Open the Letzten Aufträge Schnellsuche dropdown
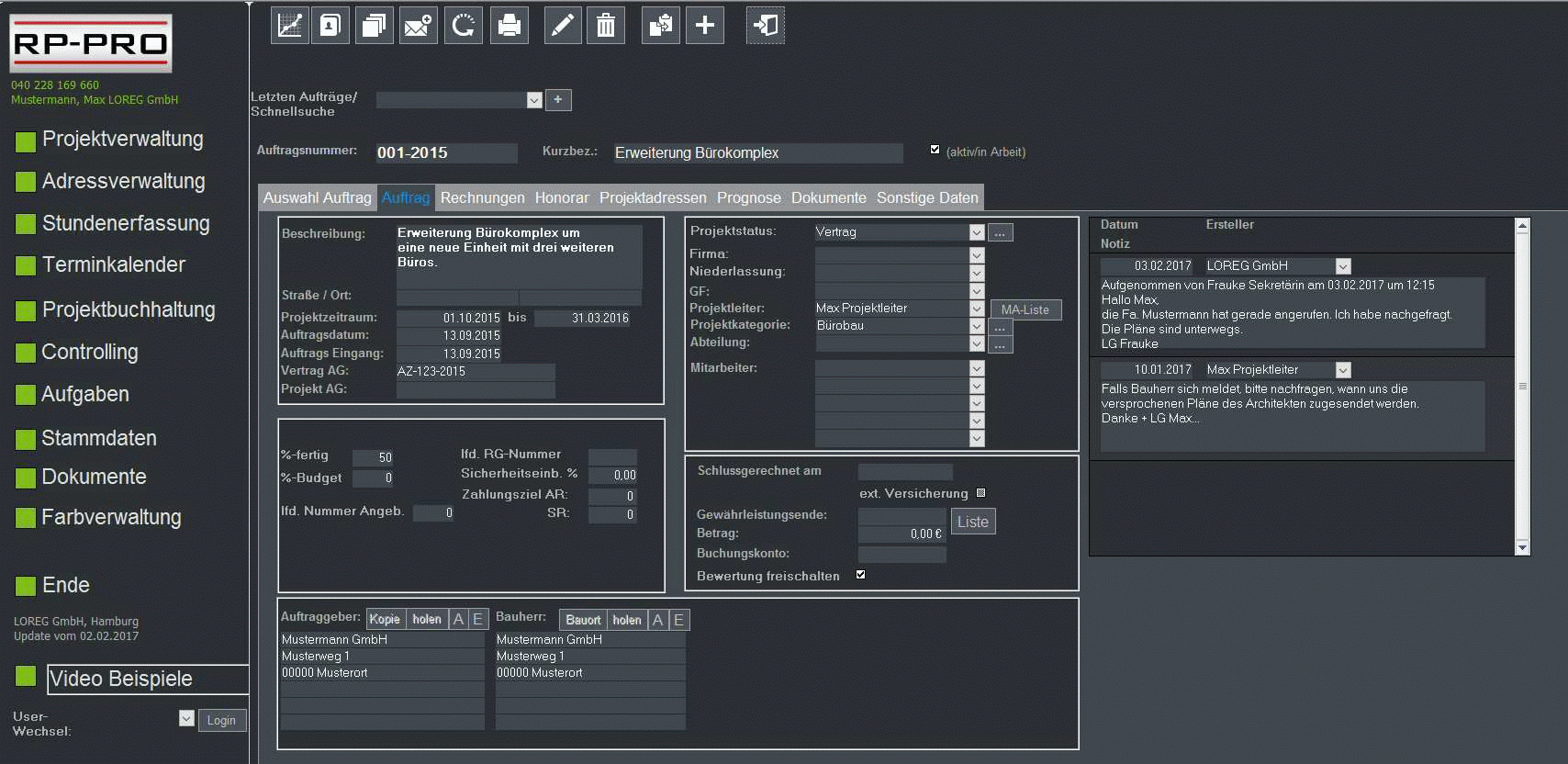1568x764 pixels. click(534, 100)
